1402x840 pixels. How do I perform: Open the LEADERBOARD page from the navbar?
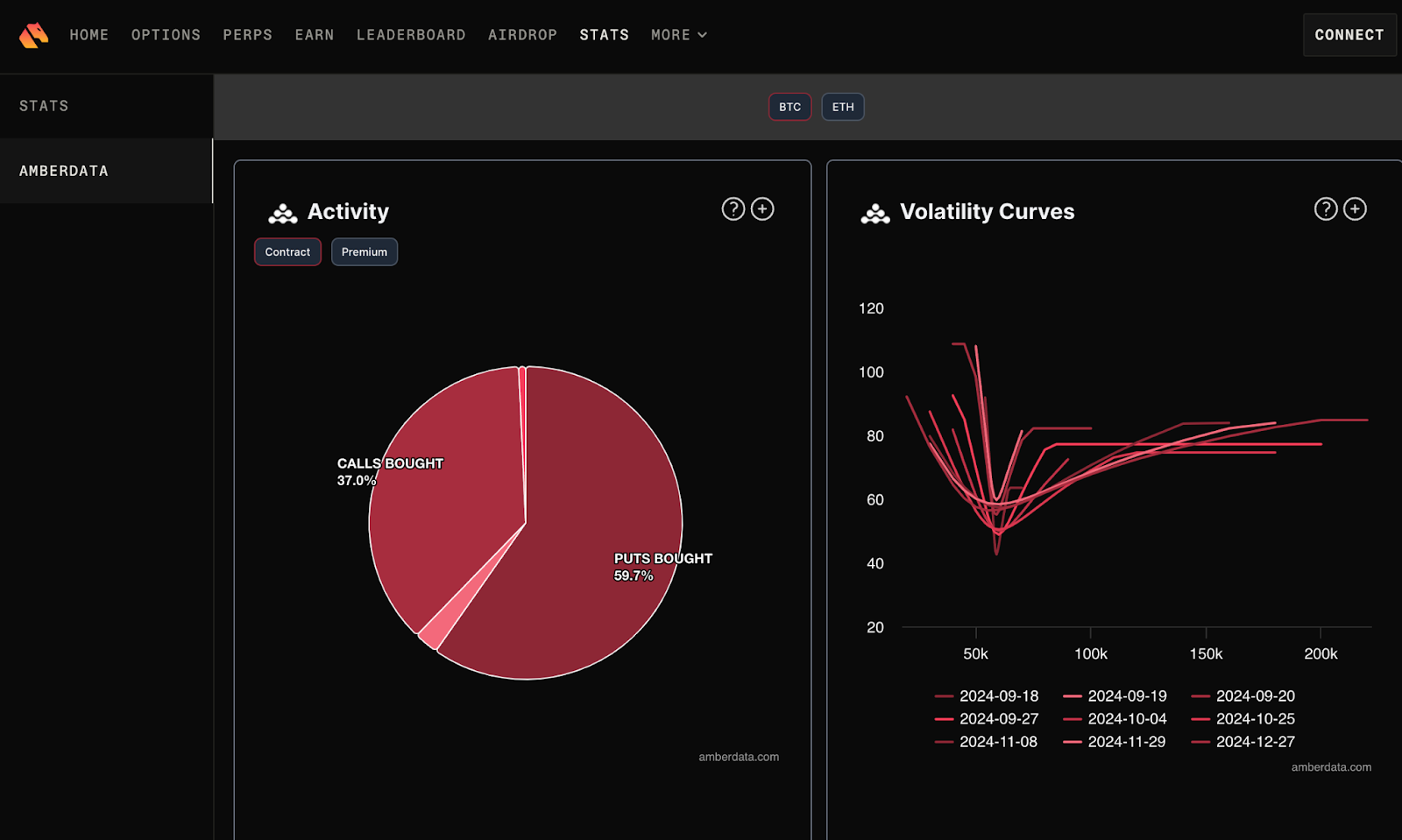point(411,35)
